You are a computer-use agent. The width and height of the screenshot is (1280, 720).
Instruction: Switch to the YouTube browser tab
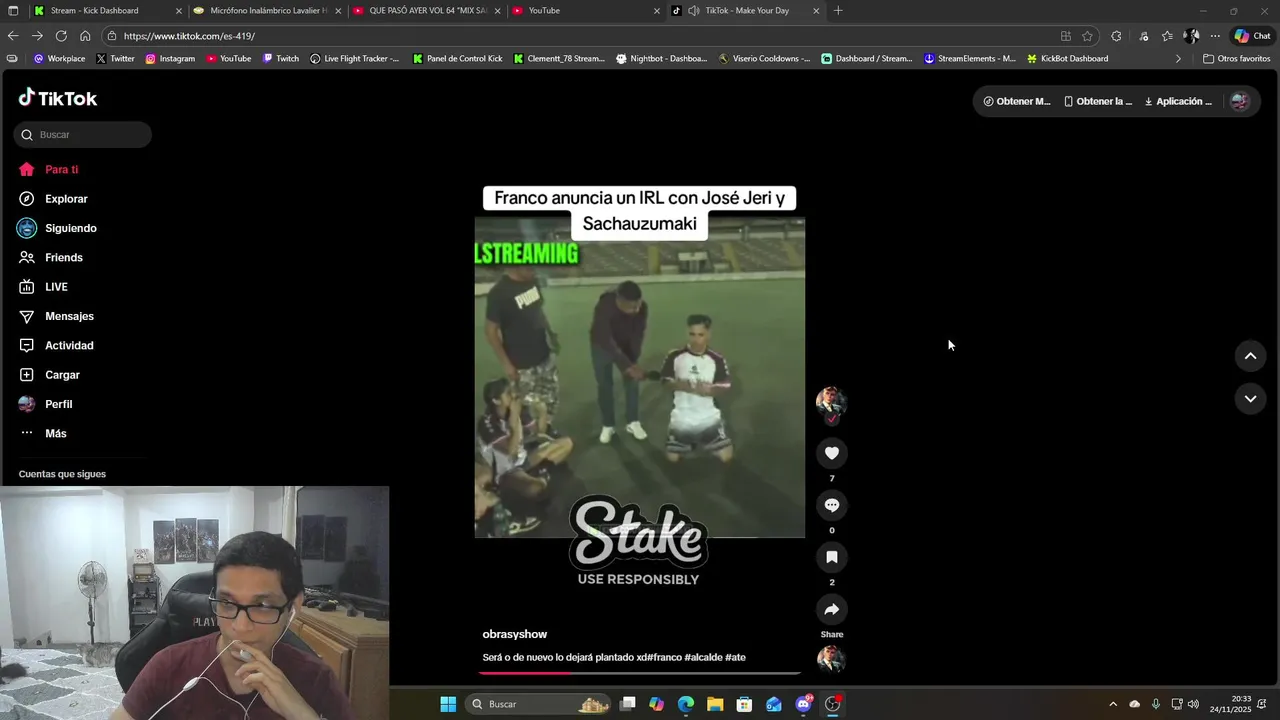pos(586,11)
